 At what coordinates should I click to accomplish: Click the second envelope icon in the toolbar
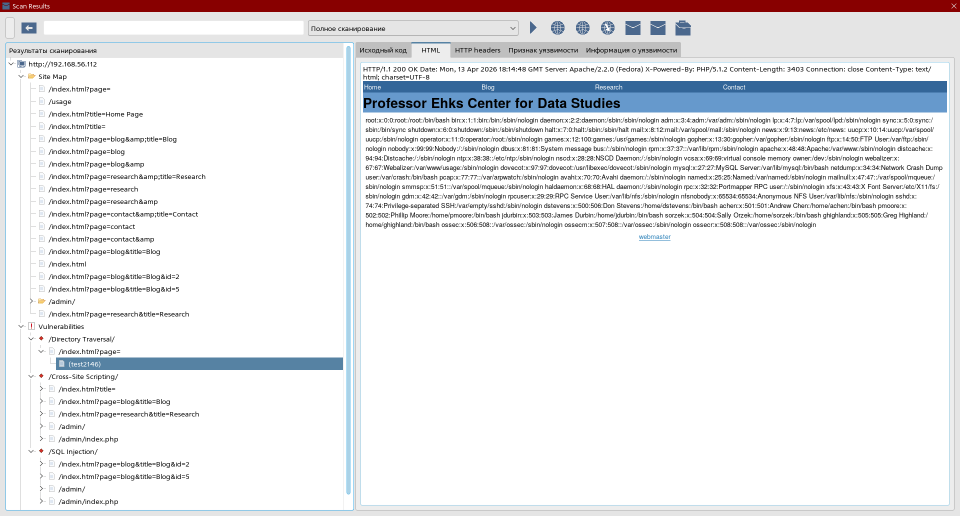(x=658, y=28)
